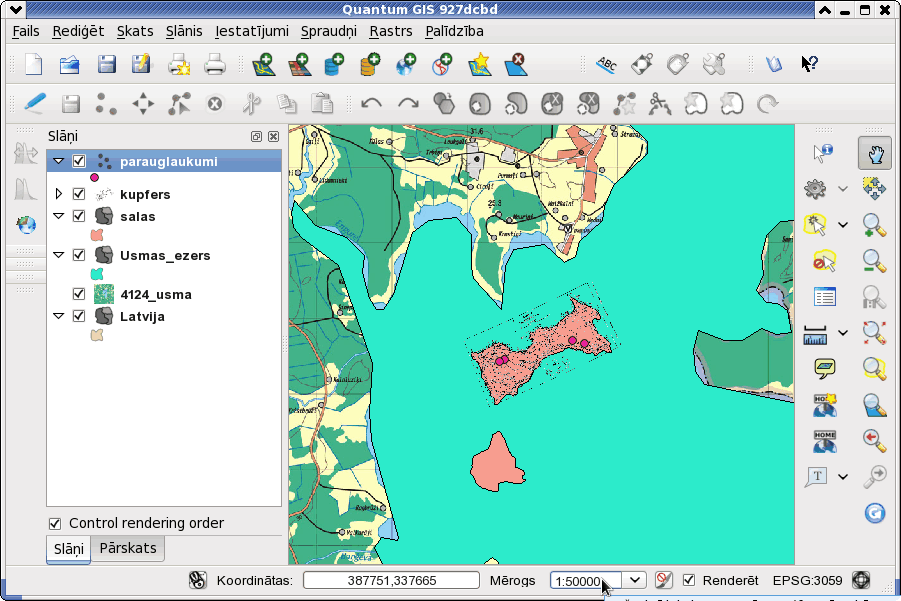The width and height of the screenshot is (901, 601).
Task: Click the Undo arrow icon
Action: (371, 104)
